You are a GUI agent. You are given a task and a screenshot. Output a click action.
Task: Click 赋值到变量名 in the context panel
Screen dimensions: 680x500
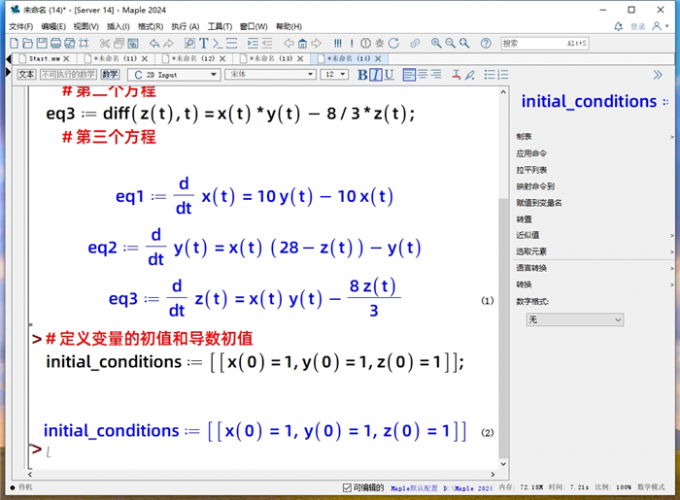coord(539,202)
